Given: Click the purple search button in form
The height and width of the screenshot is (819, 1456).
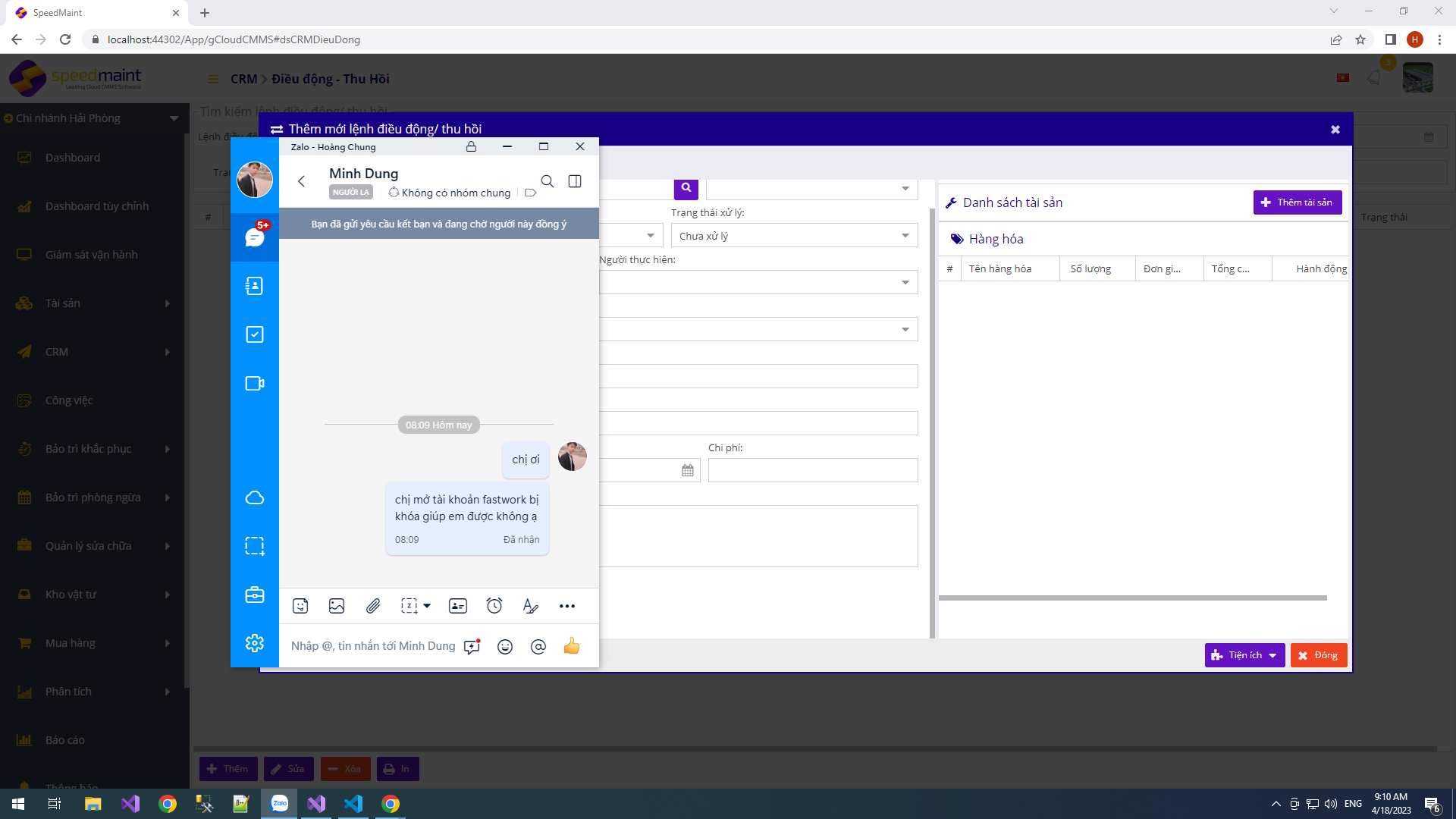Looking at the screenshot, I should click(686, 188).
